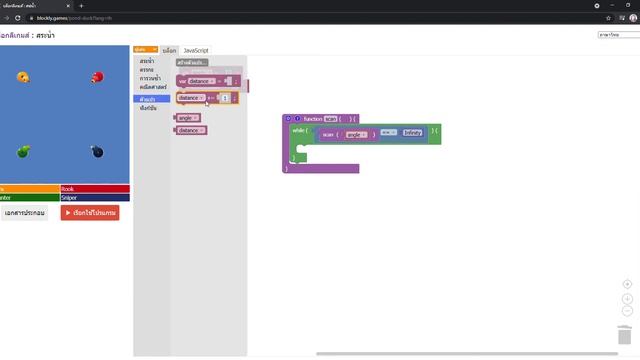Zoom in with the workspace plus icon
This screenshot has height=360, width=640.
click(x=627, y=299)
